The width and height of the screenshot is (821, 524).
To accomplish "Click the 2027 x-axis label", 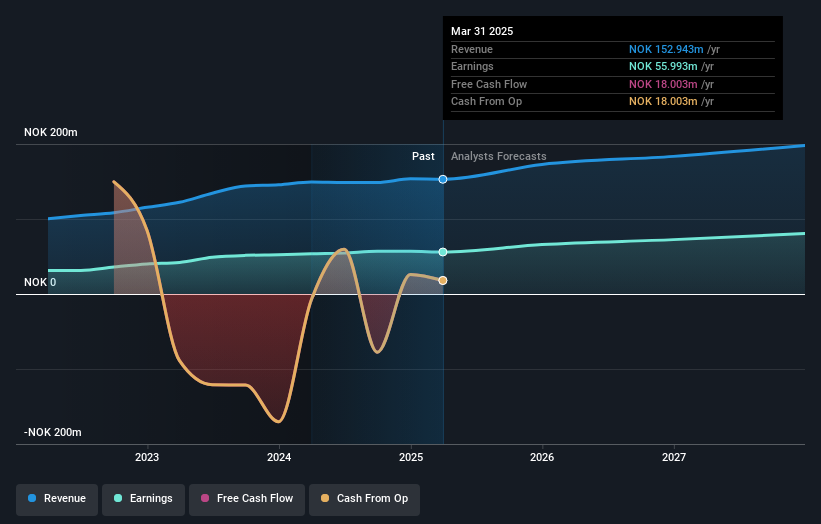I will tap(674, 458).
